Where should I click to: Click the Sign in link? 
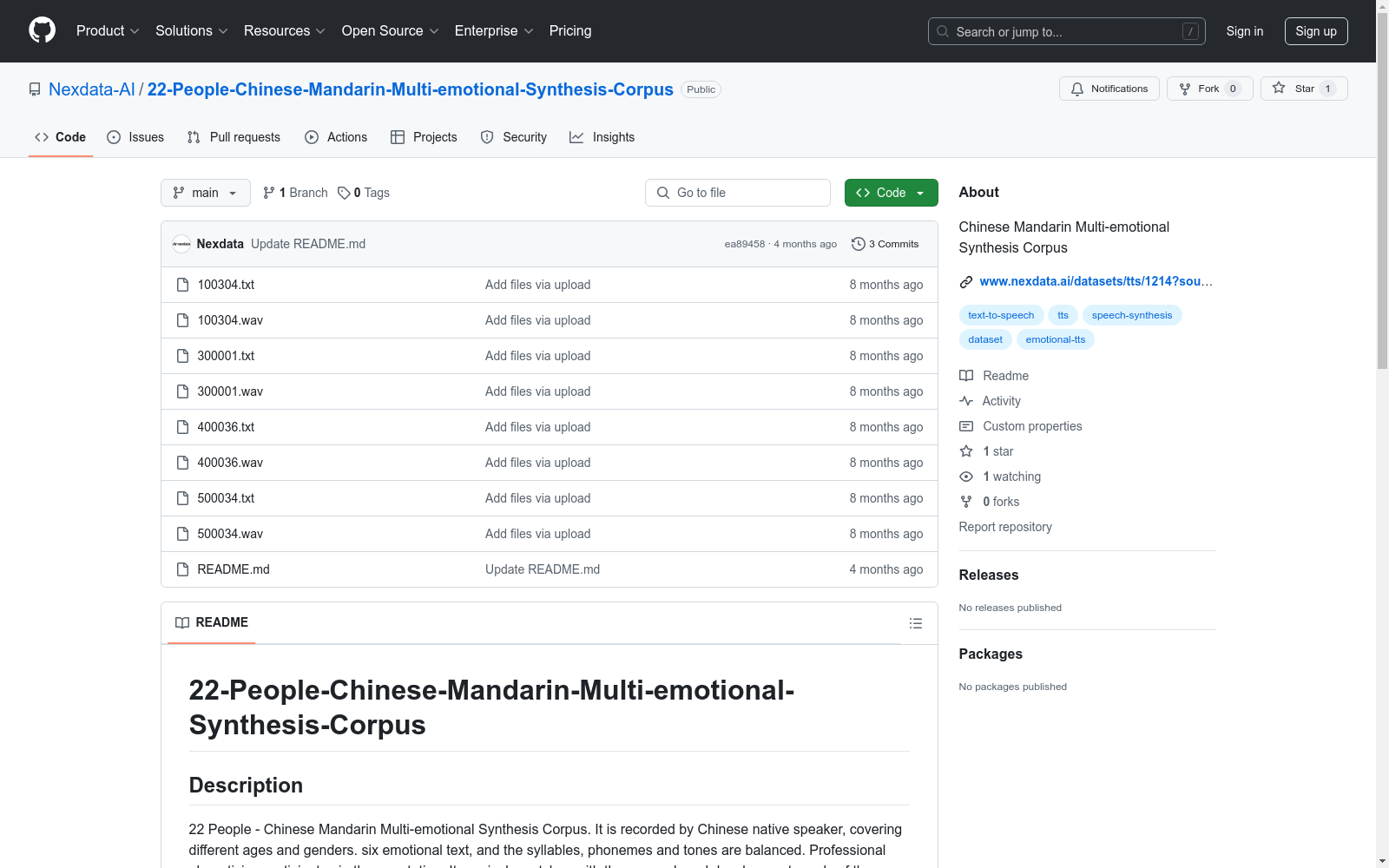click(x=1245, y=31)
